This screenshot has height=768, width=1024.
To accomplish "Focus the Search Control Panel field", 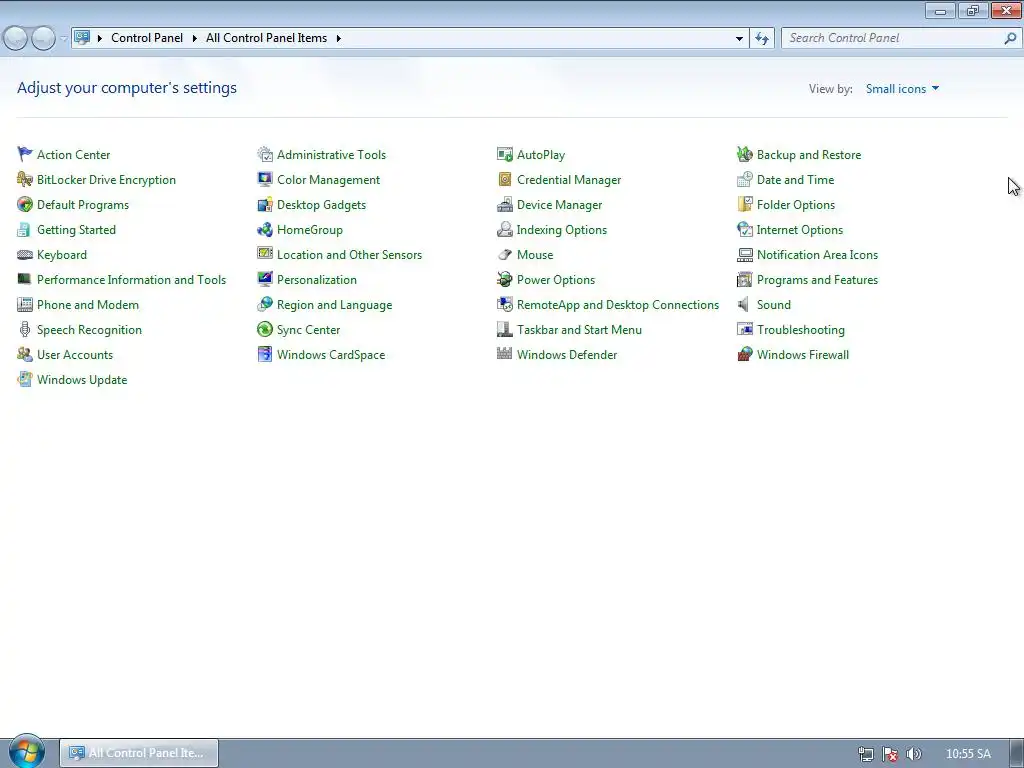I will [893, 39].
